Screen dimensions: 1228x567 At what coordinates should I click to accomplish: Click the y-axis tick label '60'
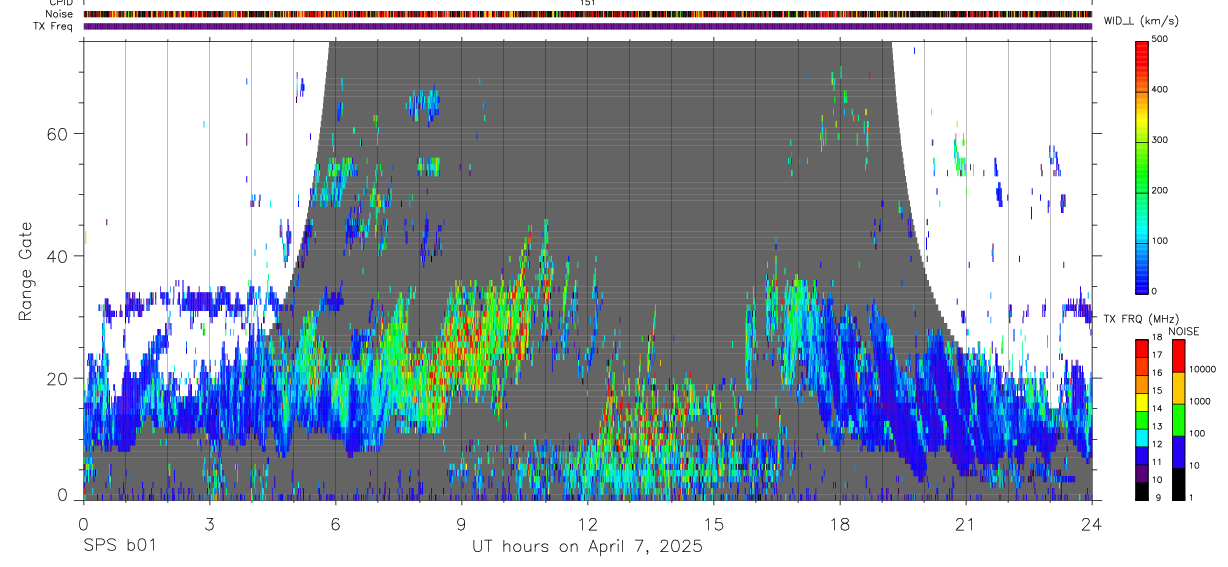[59, 133]
